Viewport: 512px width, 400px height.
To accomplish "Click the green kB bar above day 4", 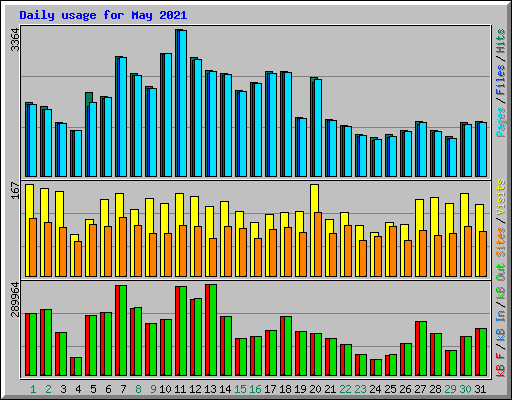I will click(78, 367).
